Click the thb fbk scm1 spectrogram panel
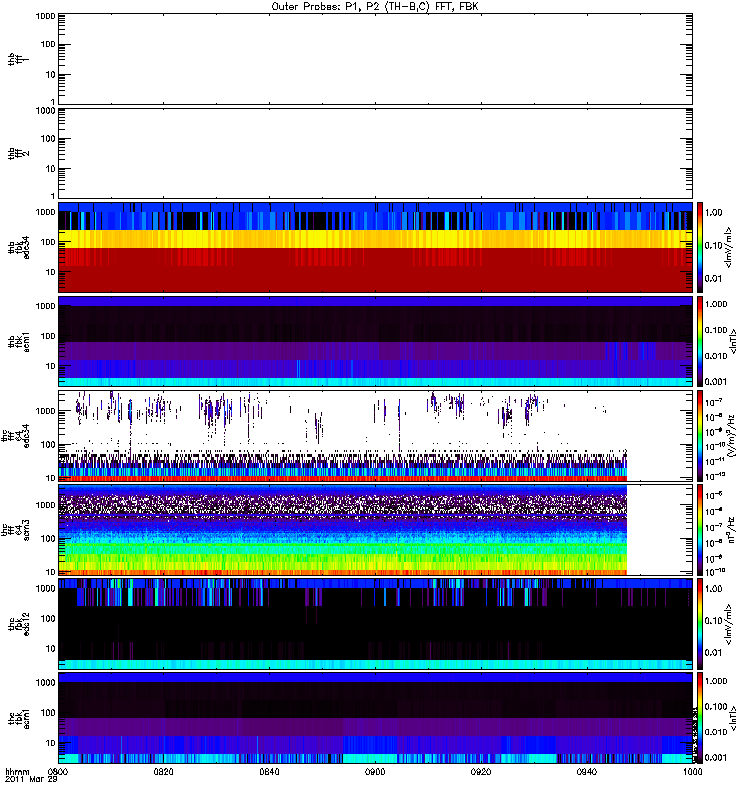 tap(375, 341)
